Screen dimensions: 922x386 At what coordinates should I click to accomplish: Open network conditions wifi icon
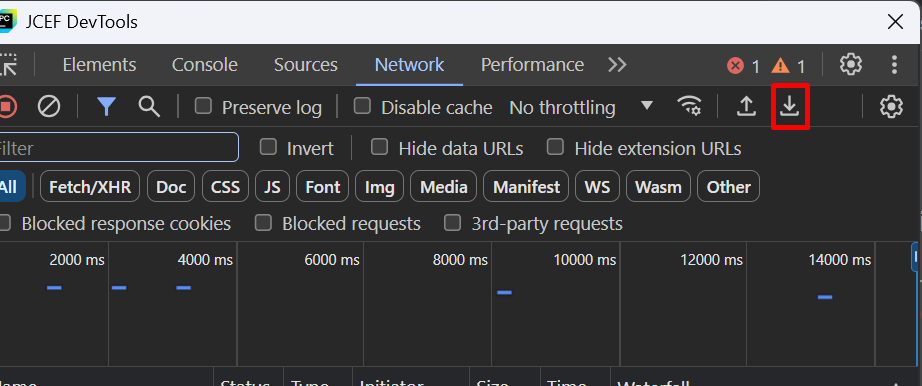point(689,107)
